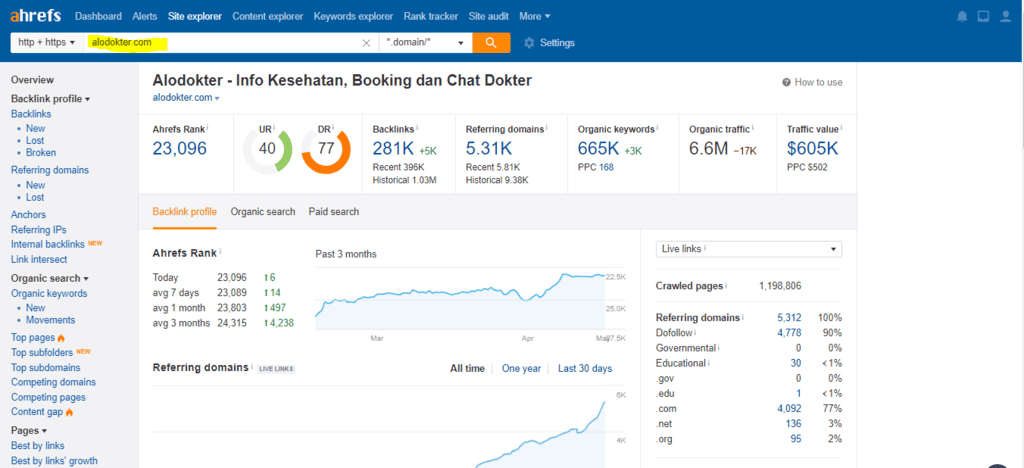
Task: Click the orange search magnifier button
Action: (x=491, y=42)
